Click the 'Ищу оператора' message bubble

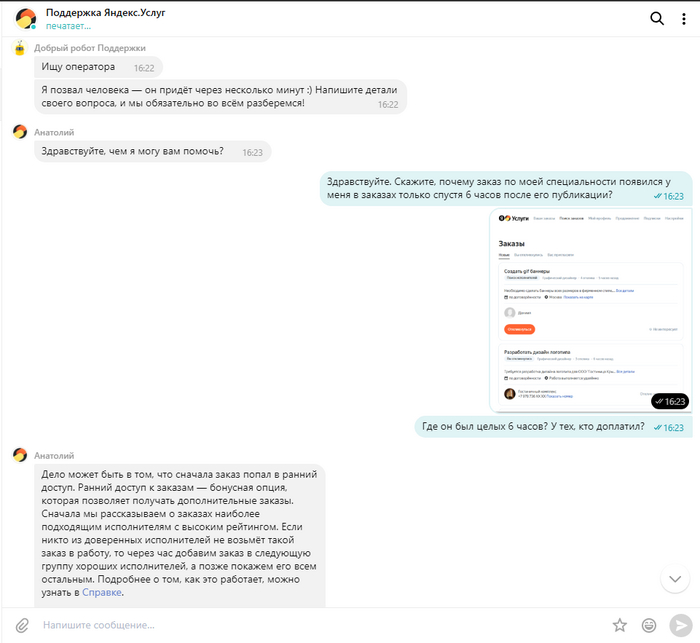point(98,67)
